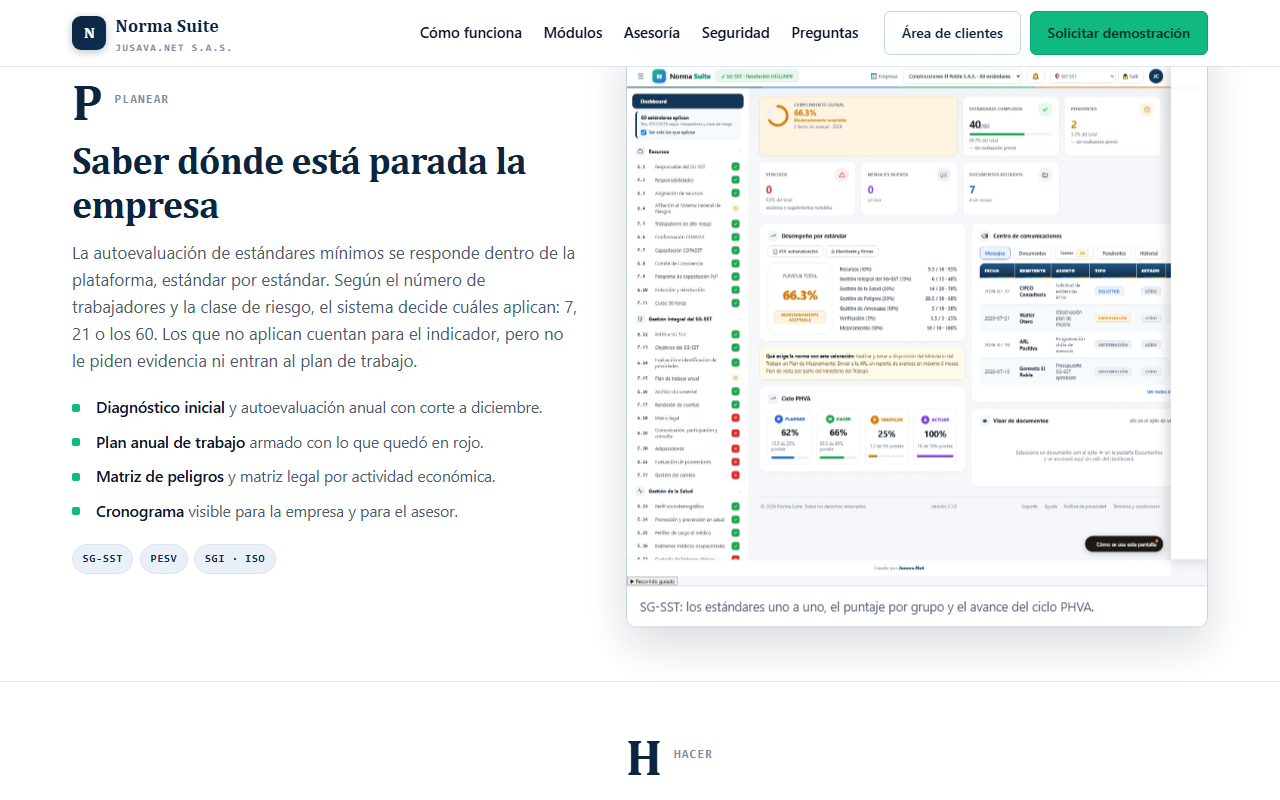The image size is (1280, 800).
Task: Click the JC user avatar in dashboard
Action: point(1155,76)
